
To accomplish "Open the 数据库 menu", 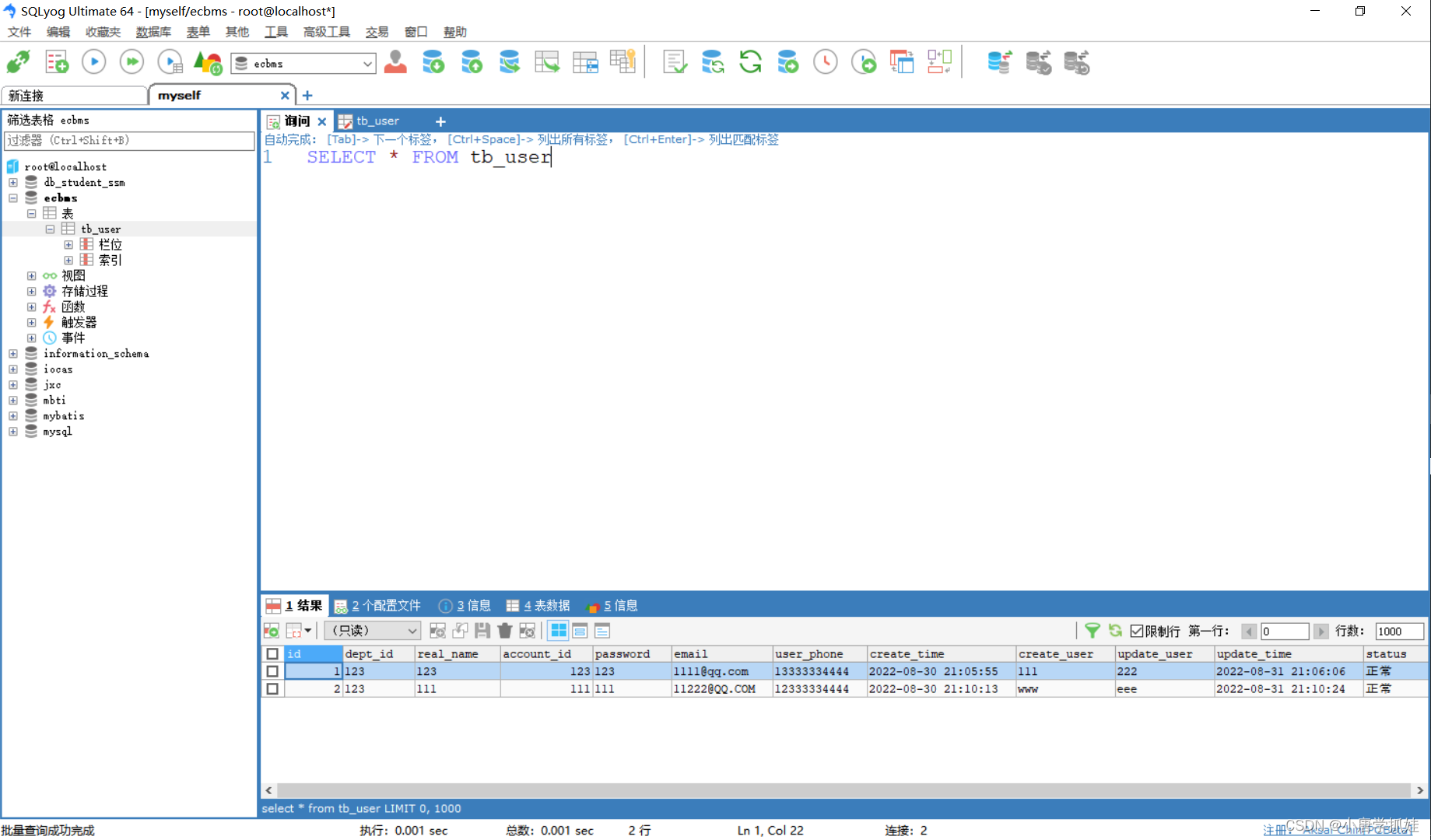I will (153, 32).
